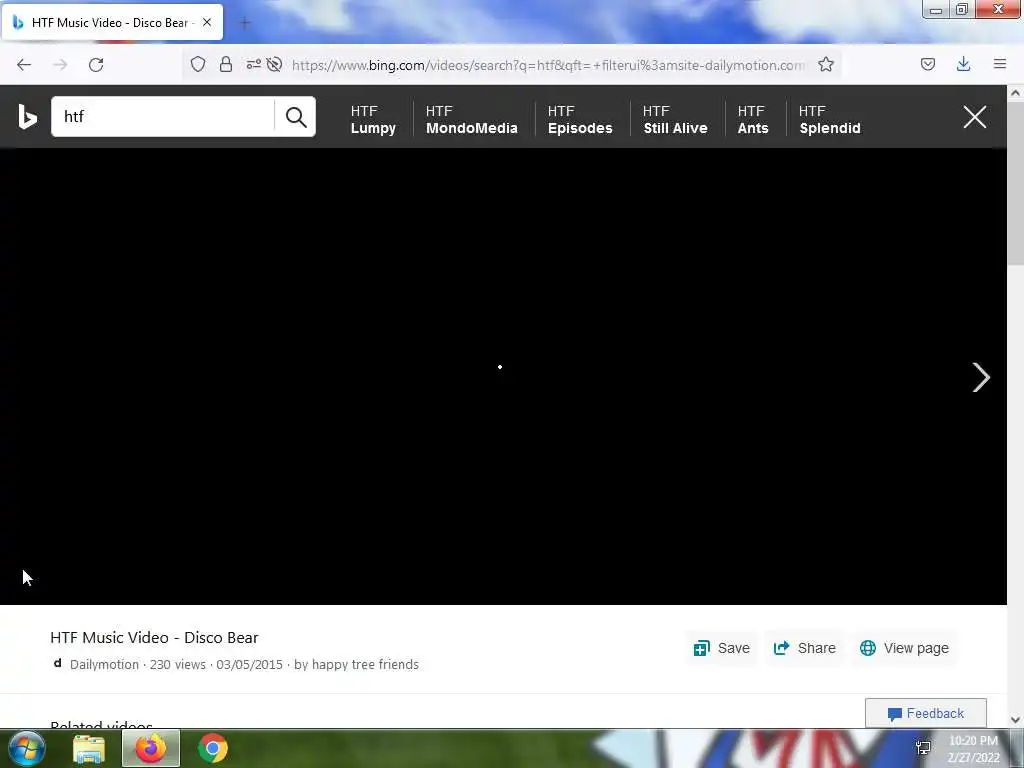Click the '230 views' text
The height and width of the screenshot is (768, 1024).
pyautogui.click(x=178, y=664)
